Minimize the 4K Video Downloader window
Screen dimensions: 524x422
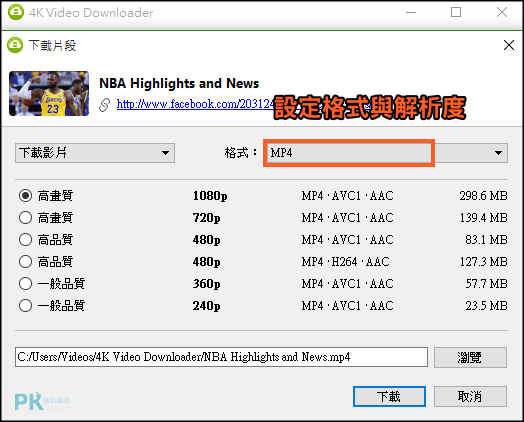pyautogui.click(x=411, y=12)
